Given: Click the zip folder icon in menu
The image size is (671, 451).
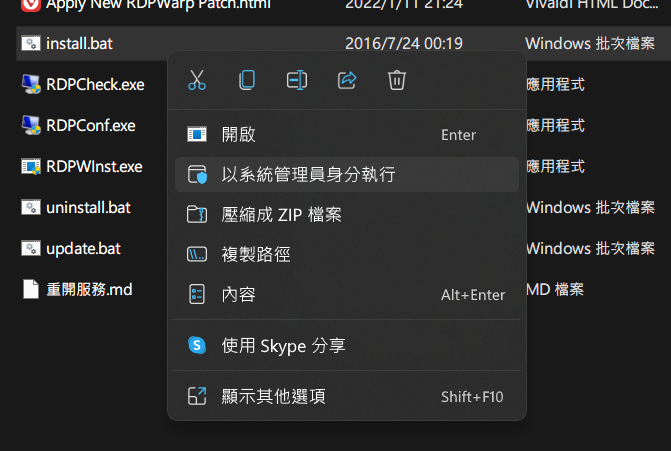Looking at the screenshot, I should click(x=197, y=214).
